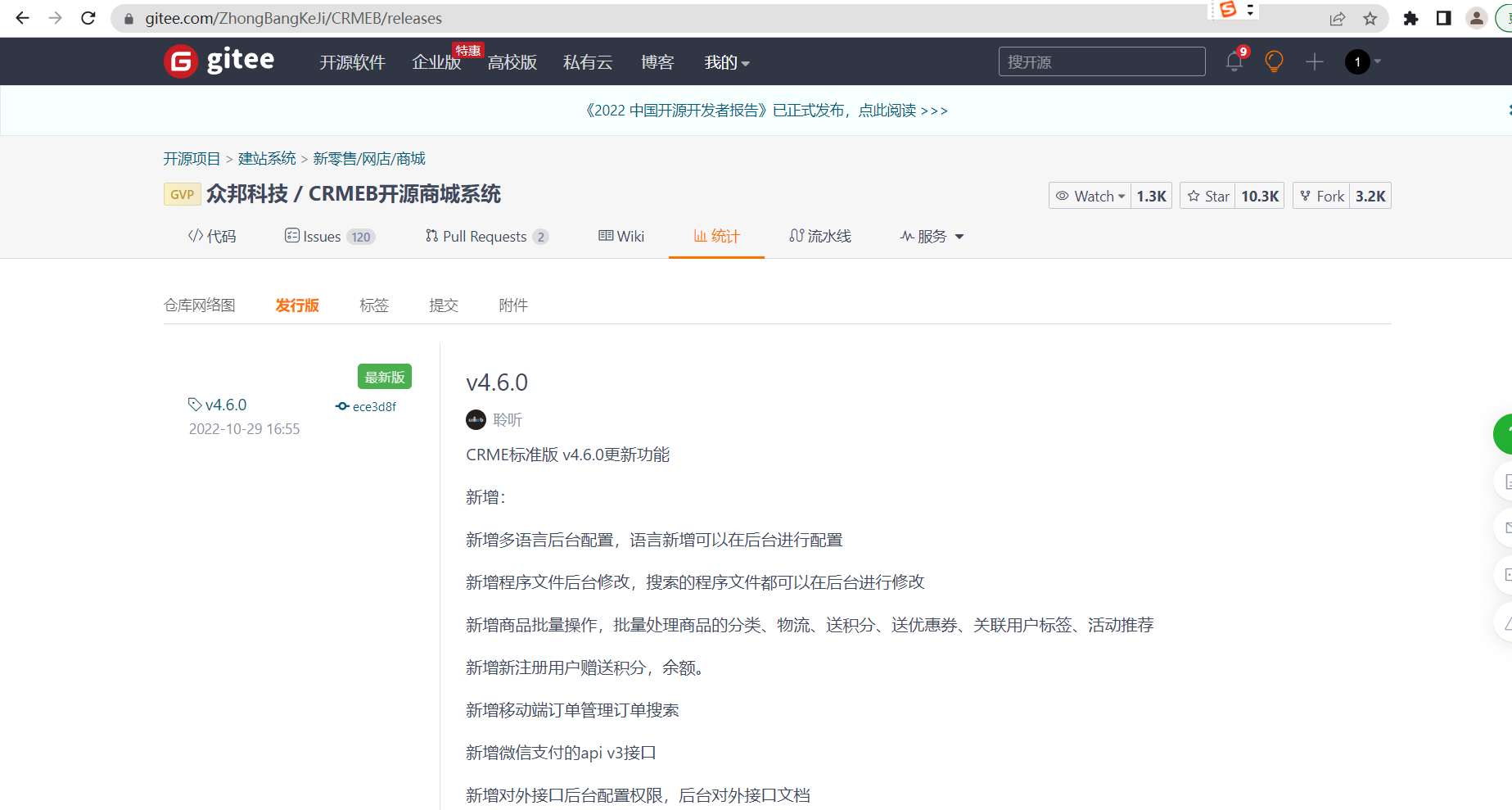Click the v4.6.0 tag link
Viewport: 1512px width, 810px height.
[217, 405]
